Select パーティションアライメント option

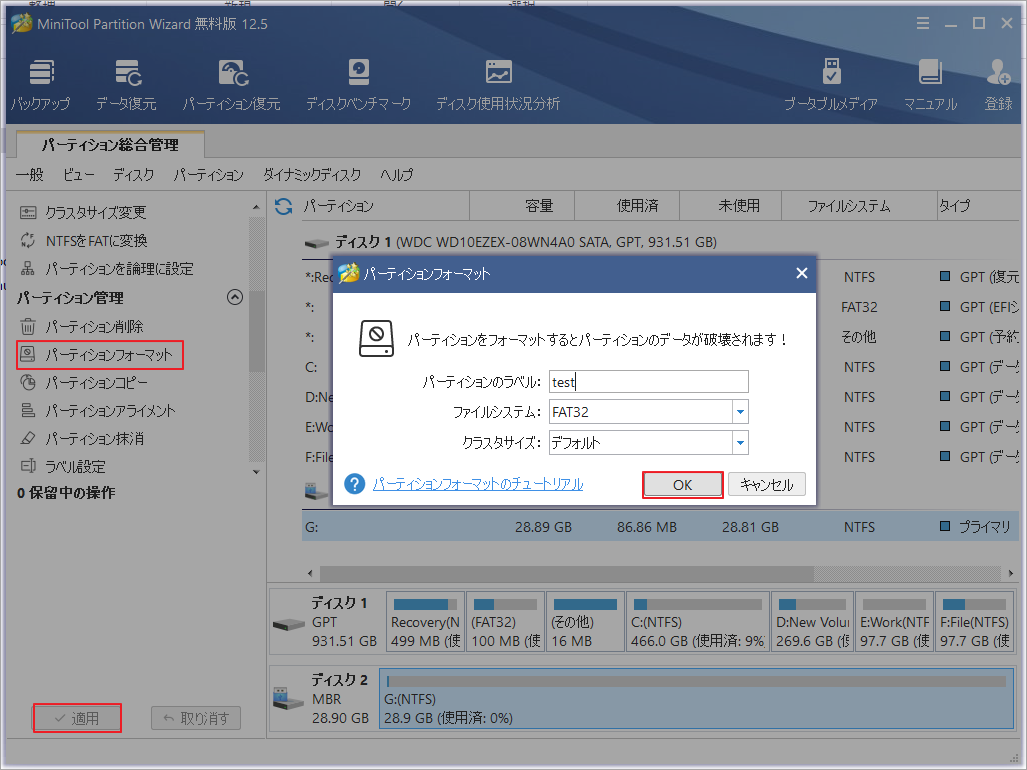coord(98,411)
